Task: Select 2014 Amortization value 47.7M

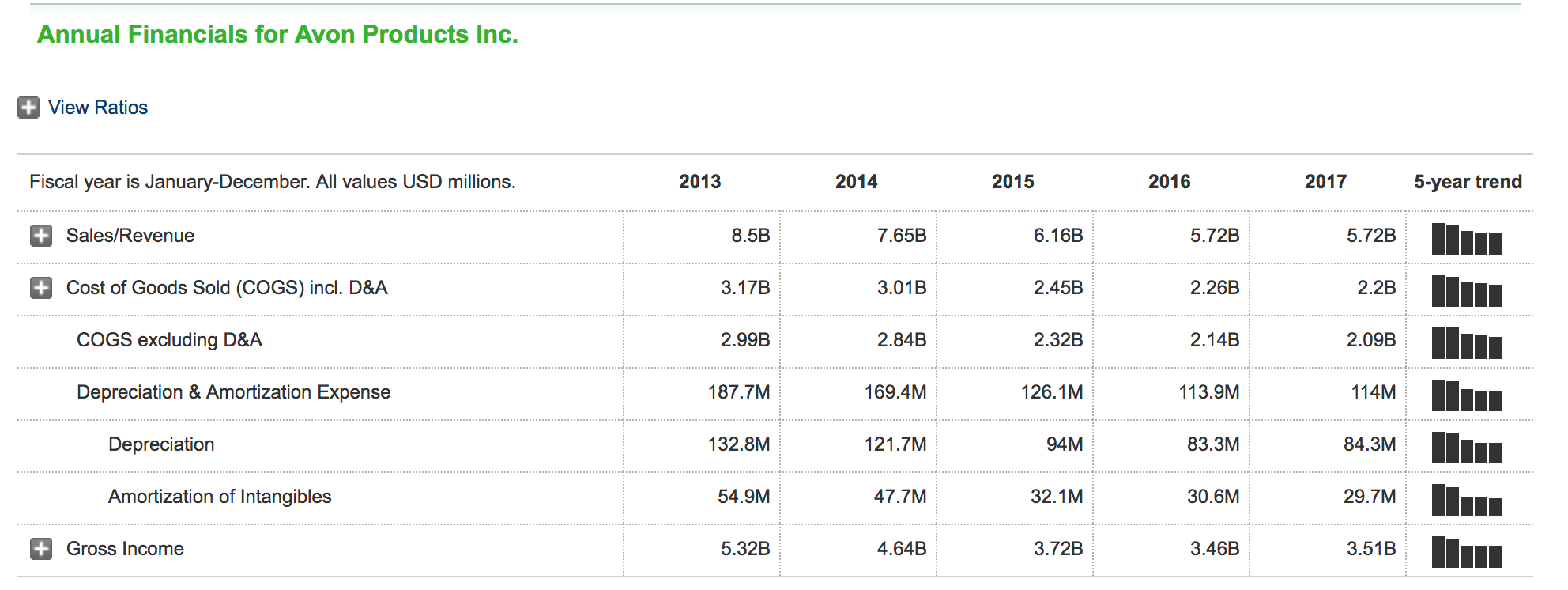Action: coord(900,497)
